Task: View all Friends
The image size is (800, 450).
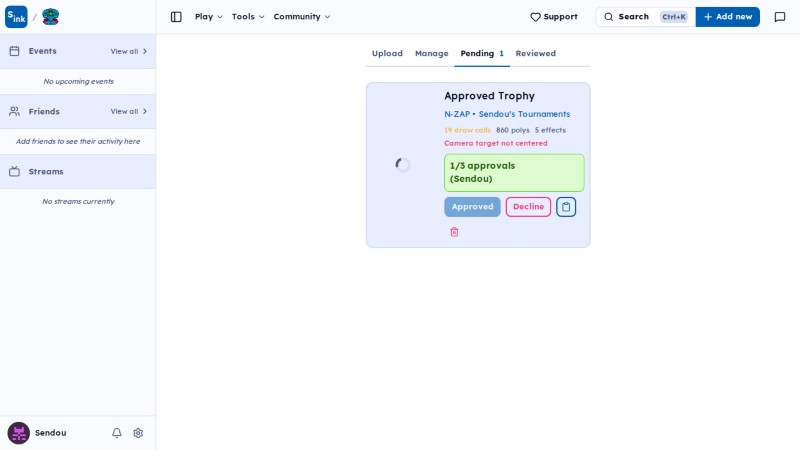Action: (129, 111)
